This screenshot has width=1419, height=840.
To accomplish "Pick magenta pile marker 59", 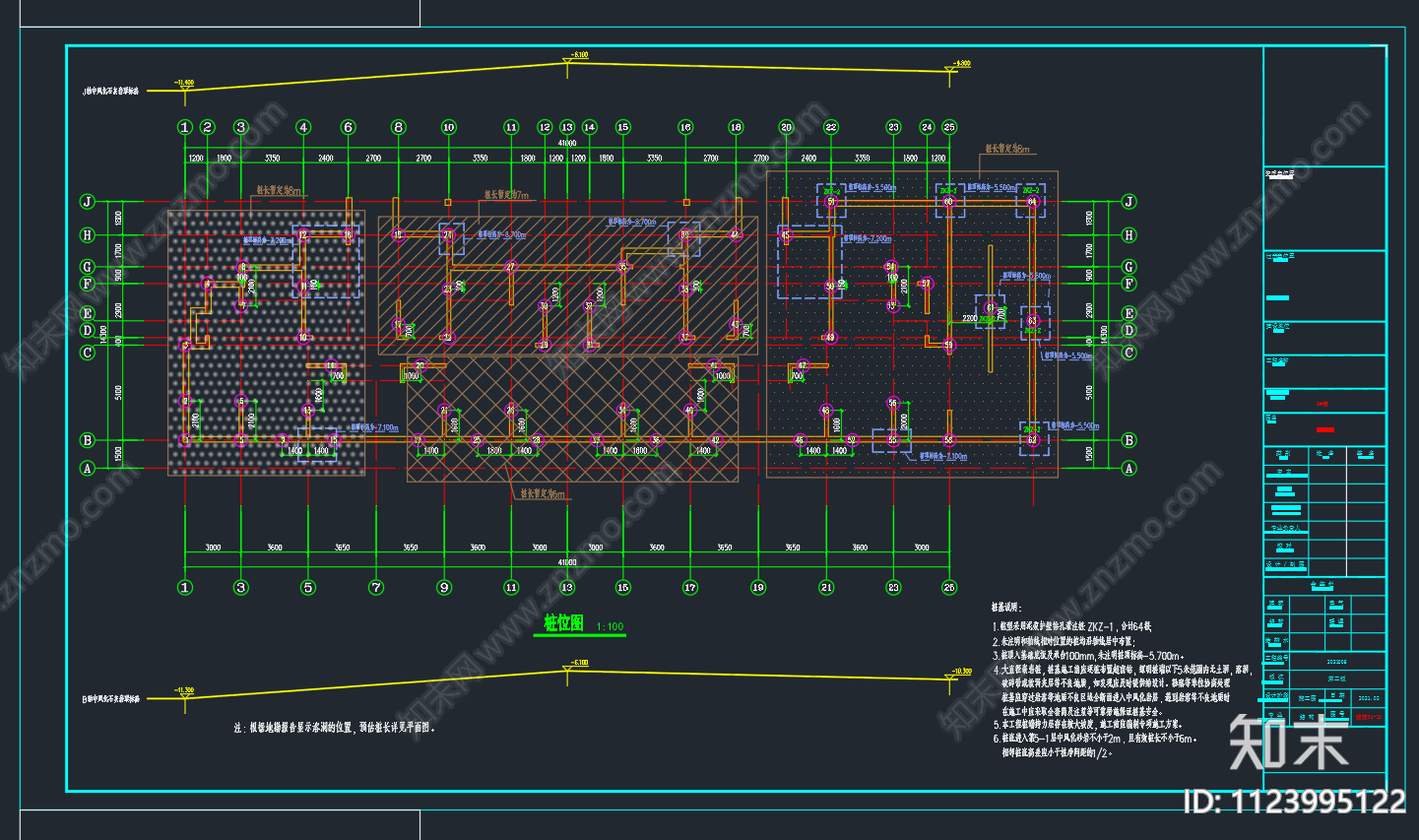I will click(x=949, y=346).
